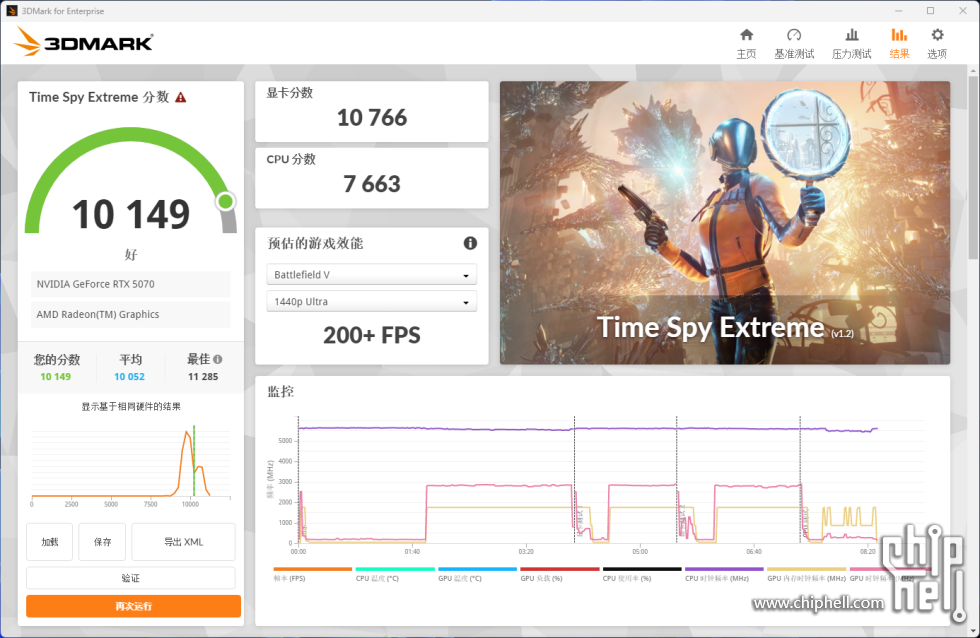
Task: Toggle the 帧率 (FPS) legend series
Action: click(x=290, y=578)
